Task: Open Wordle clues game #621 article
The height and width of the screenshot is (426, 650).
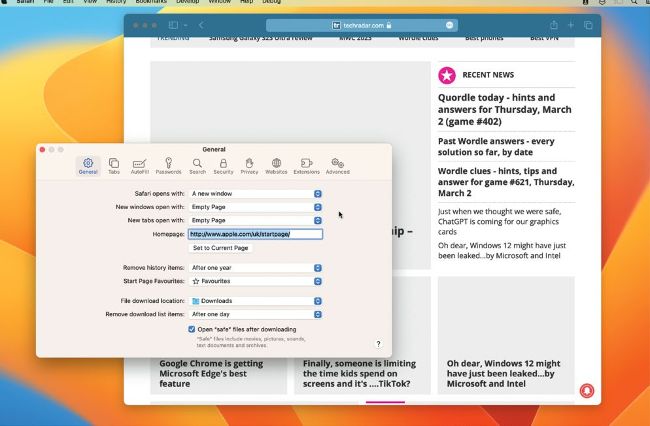Action: coord(506,182)
